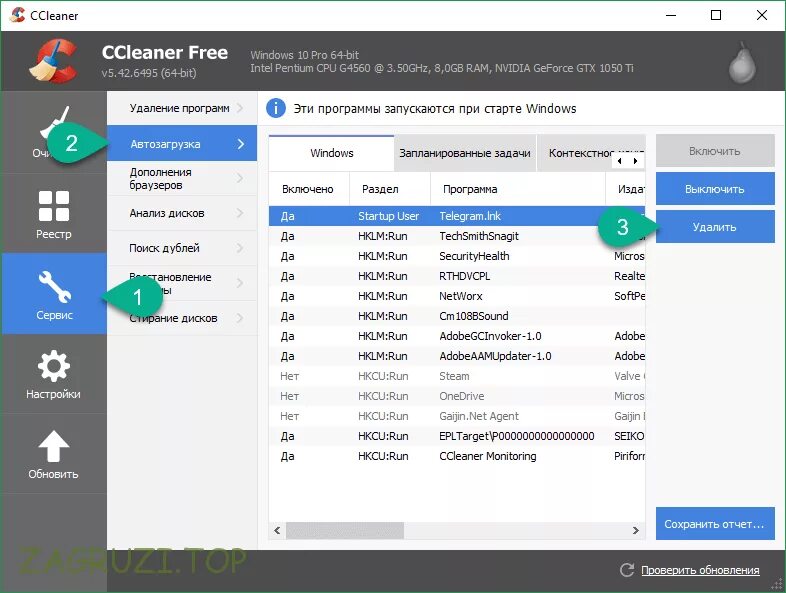Switch to the Windows tab
Viewport: 786px width, 593px height.
click(331, 153)
